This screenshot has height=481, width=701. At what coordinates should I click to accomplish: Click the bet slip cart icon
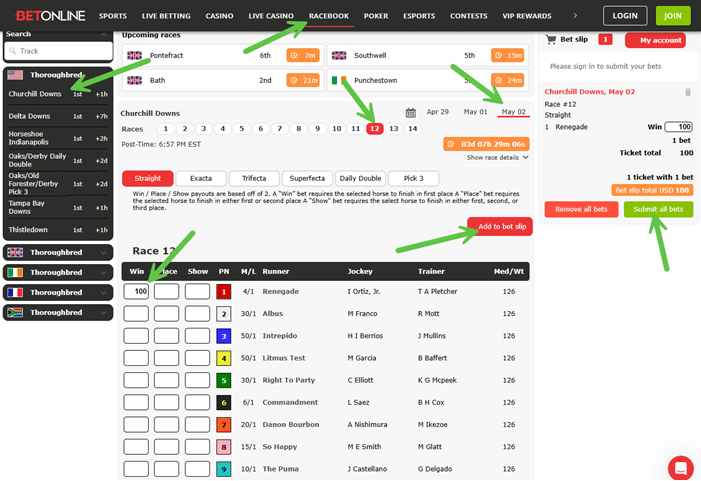(551, 39)
